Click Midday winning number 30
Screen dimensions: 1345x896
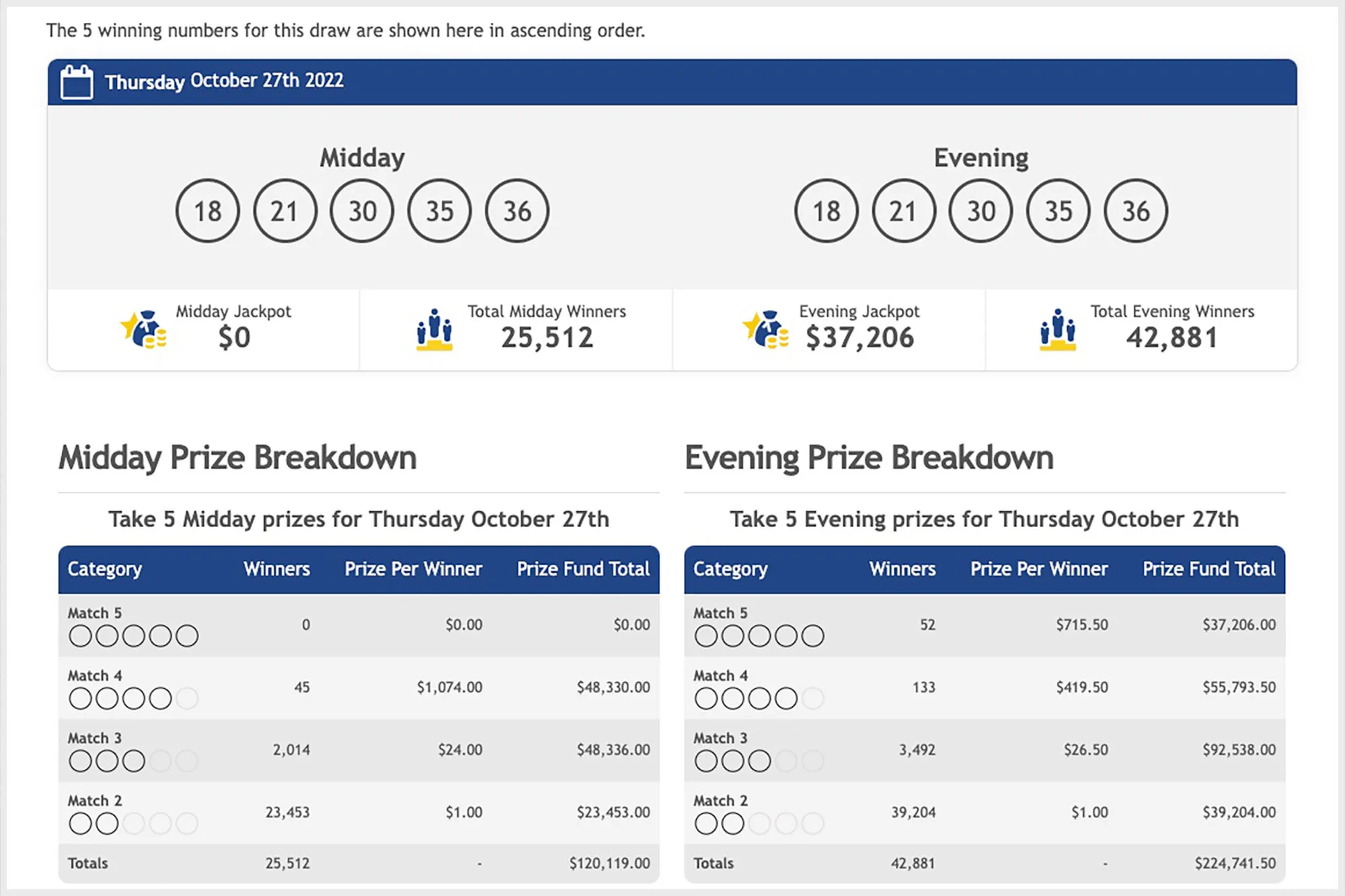tap(363, 210)
